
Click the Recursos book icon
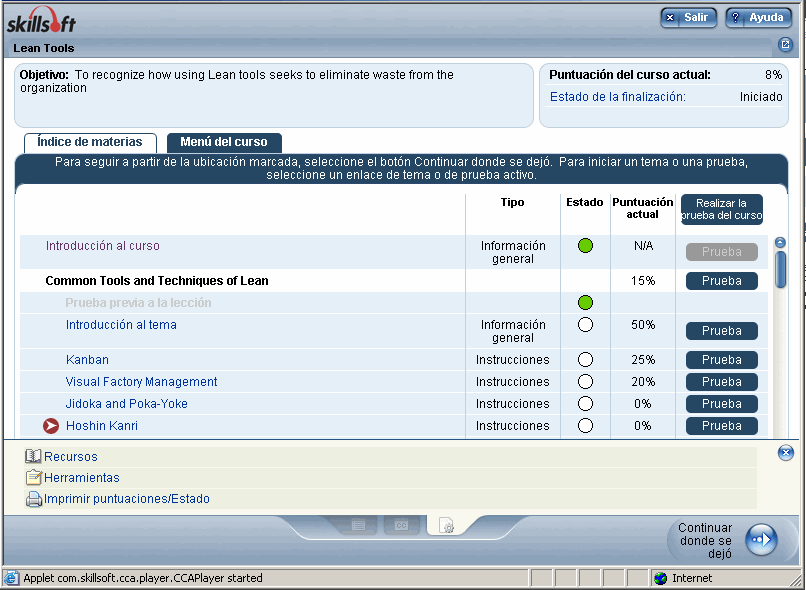click(x=33, y=456)
